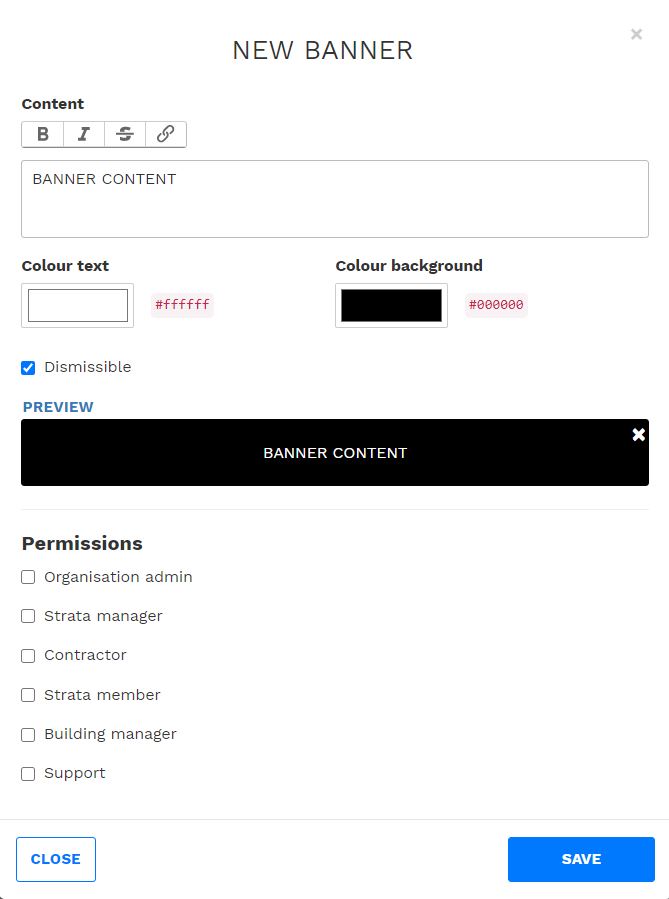Viewport: 669px width, 899px height.
Task: Open the black Colour background swatch
Action: pyautogui.click(x=392, y=305)
